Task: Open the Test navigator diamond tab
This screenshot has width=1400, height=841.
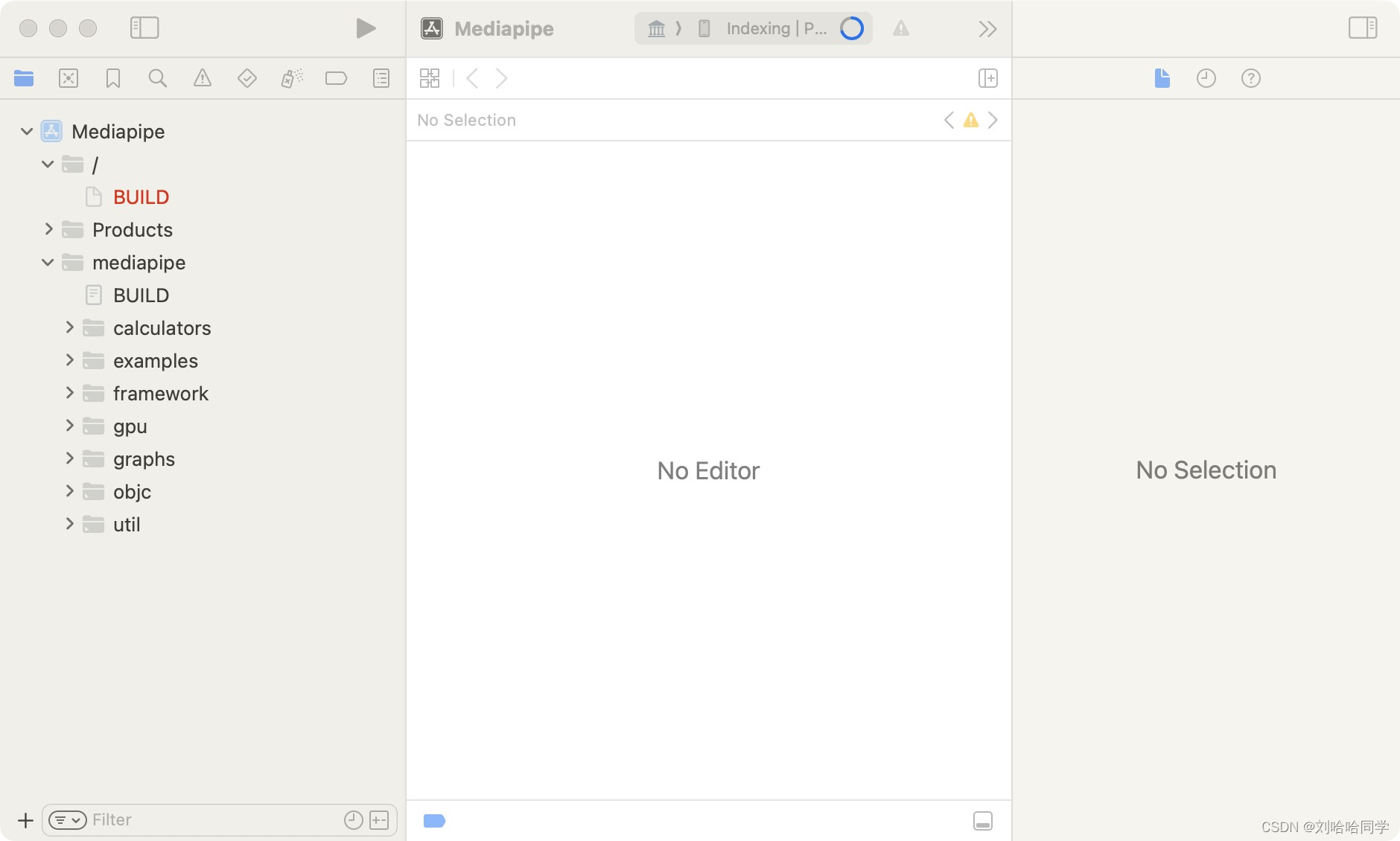Action: pos(247,78)
